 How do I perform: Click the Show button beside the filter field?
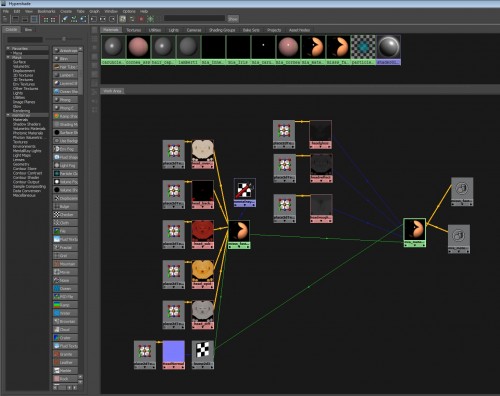click(x=233, y=19)
